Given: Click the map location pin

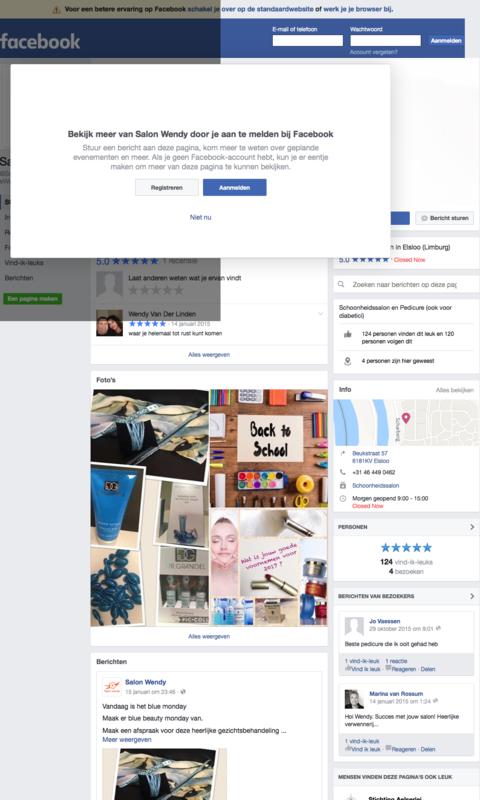Looking at the screenshot, I should (406, 418).
